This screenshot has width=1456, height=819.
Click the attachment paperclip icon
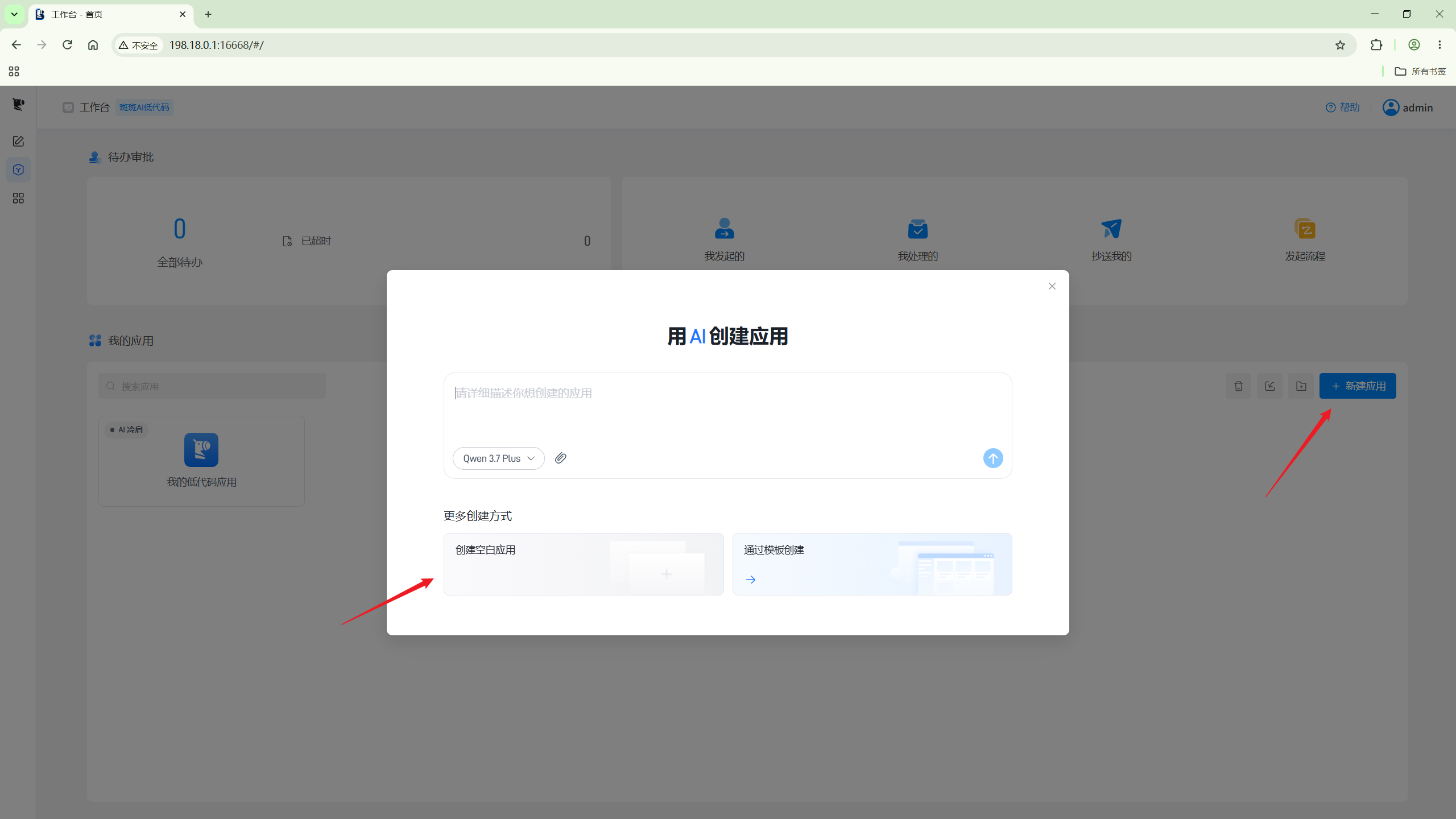[x=560, y=458]
